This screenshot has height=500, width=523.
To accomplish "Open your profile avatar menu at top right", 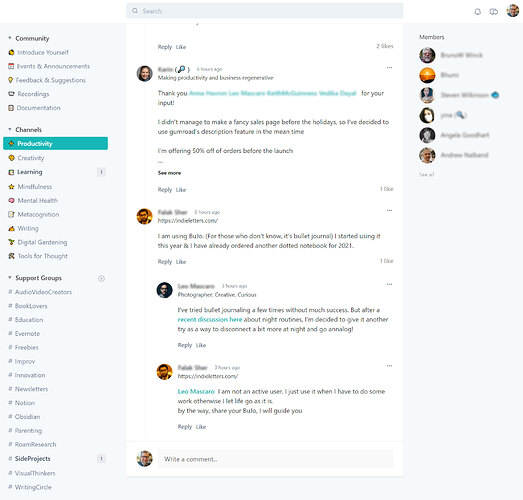I will (513, 11).
